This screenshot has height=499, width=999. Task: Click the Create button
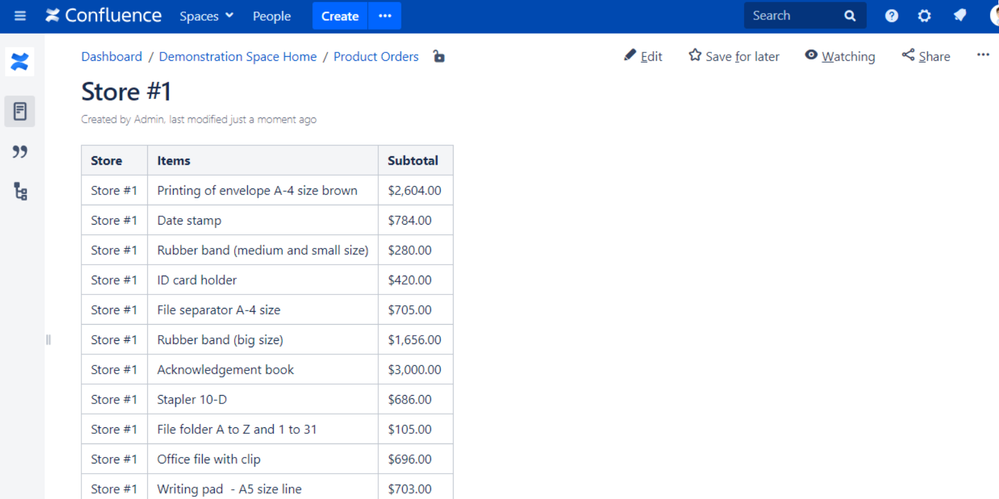pyautogui.click(x=340, y=16)
